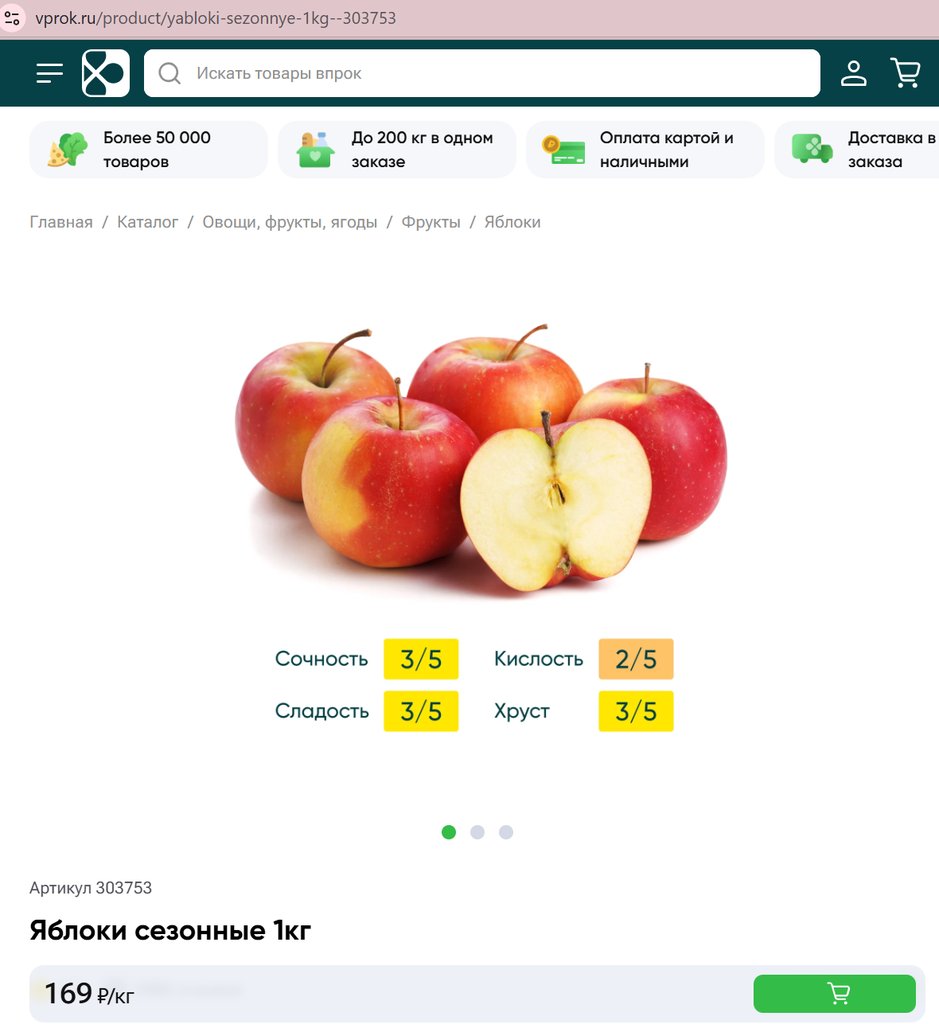Viewport: 939px width, 1024px height.
Task: Focus the Искать товары впрок search field
Action: (482, 73)
